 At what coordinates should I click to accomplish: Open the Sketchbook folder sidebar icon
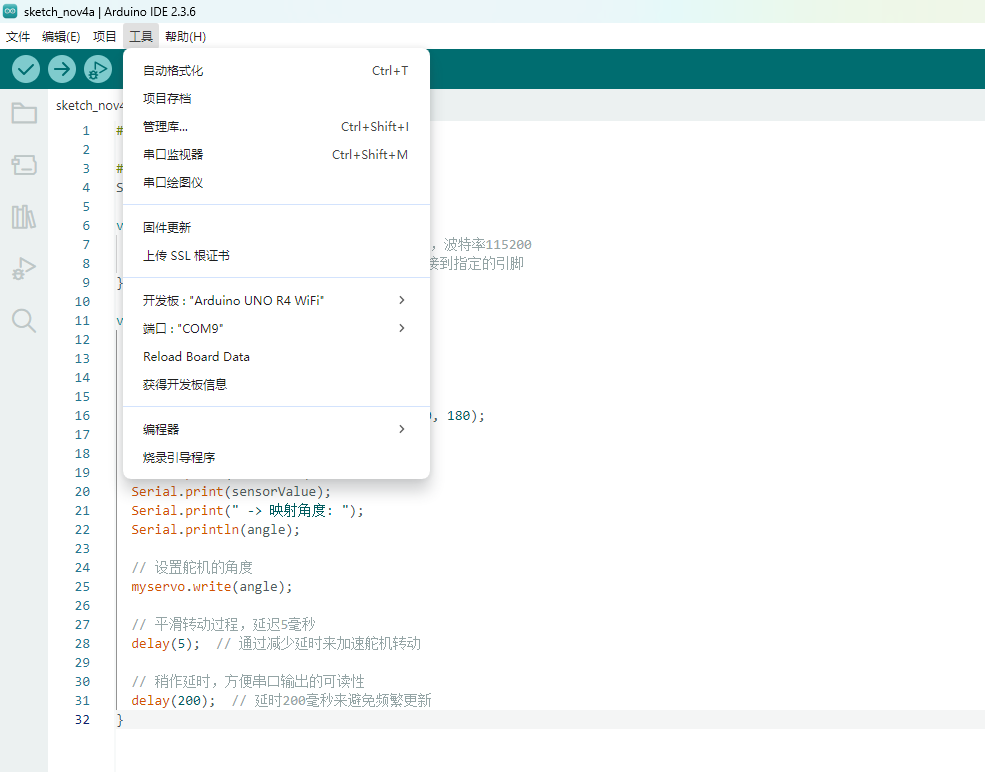(x=24, y=113)
